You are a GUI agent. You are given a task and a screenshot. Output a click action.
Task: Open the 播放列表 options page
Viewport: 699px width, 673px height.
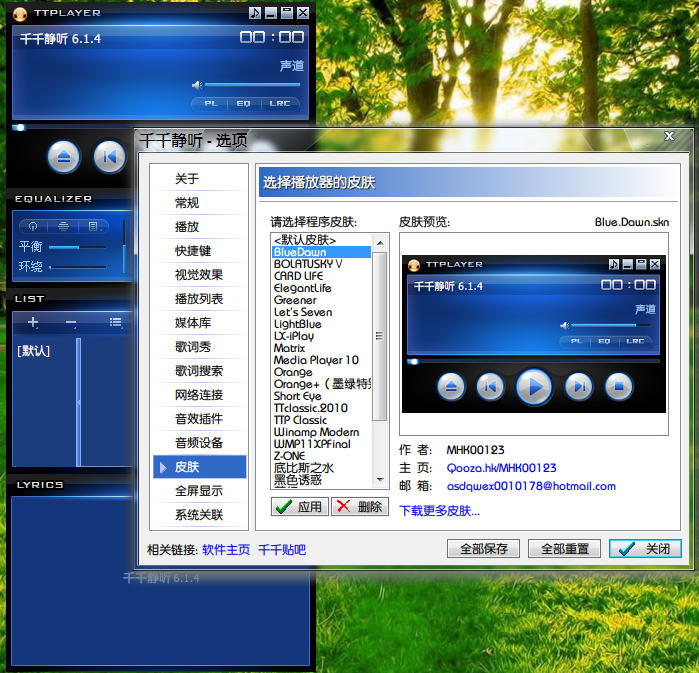pyautogui.click(x=200, y=299)
